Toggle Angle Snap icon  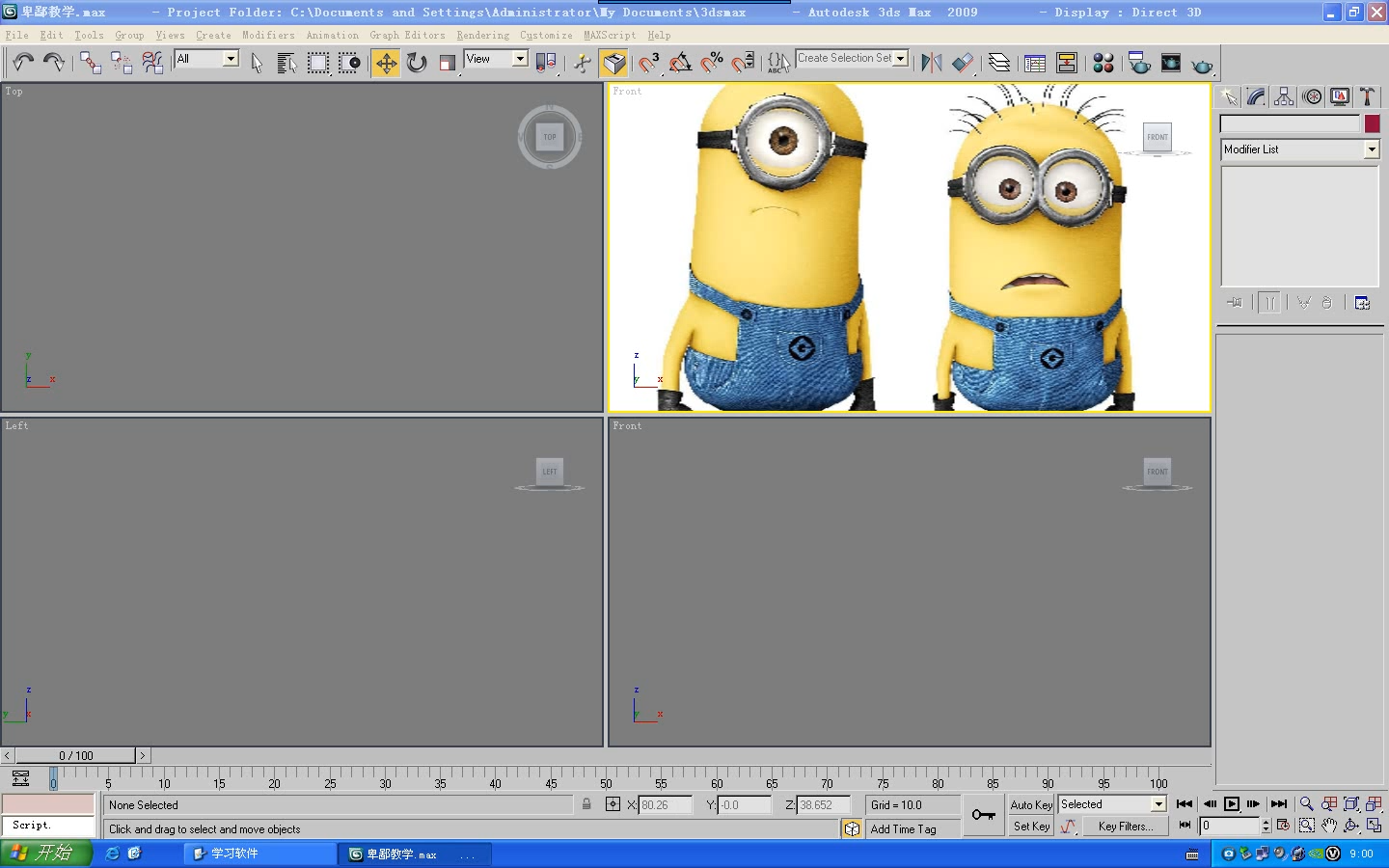[x=681, y=63]
